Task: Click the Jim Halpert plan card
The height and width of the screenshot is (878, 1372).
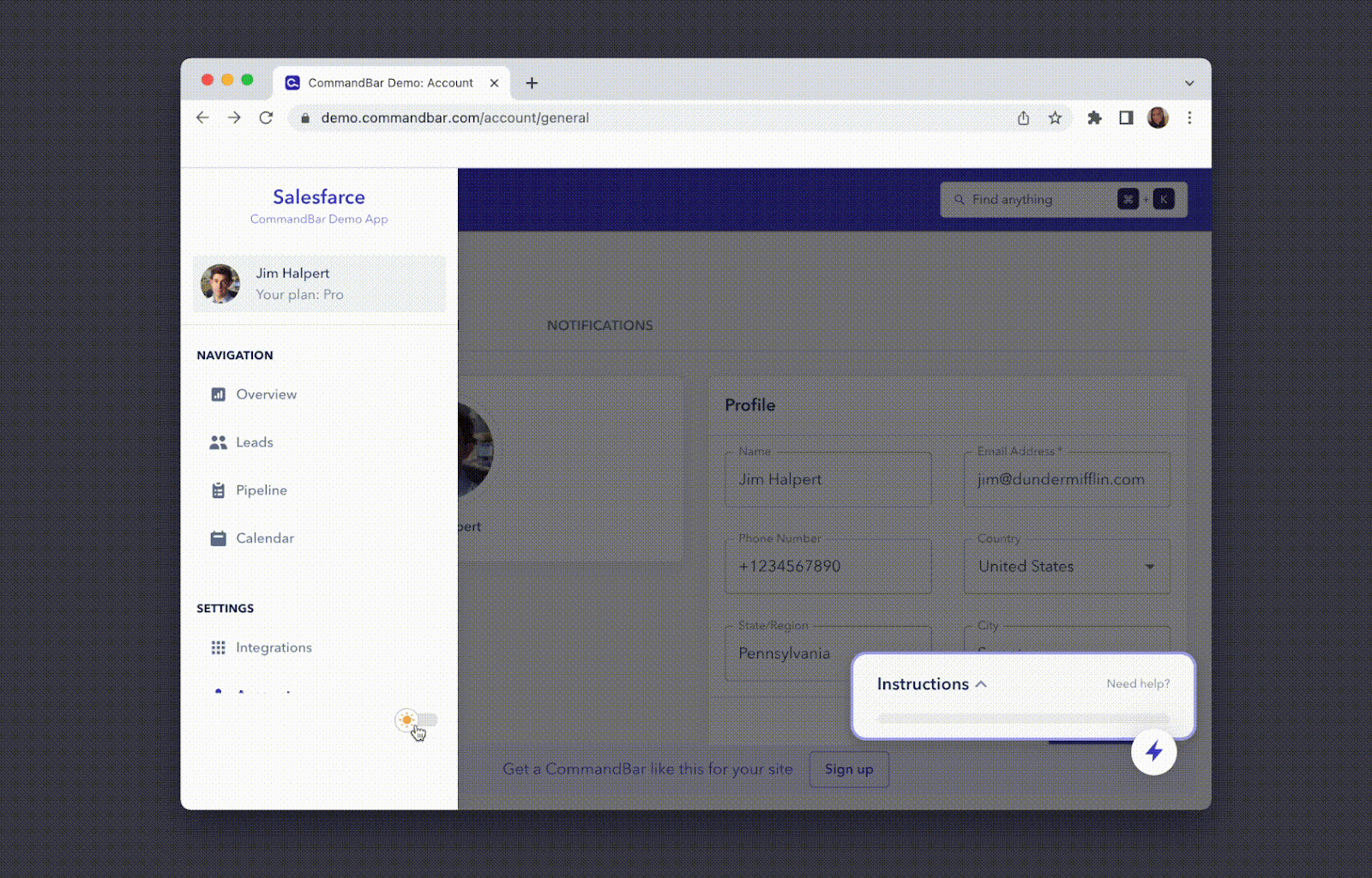Action: (319, 284)
